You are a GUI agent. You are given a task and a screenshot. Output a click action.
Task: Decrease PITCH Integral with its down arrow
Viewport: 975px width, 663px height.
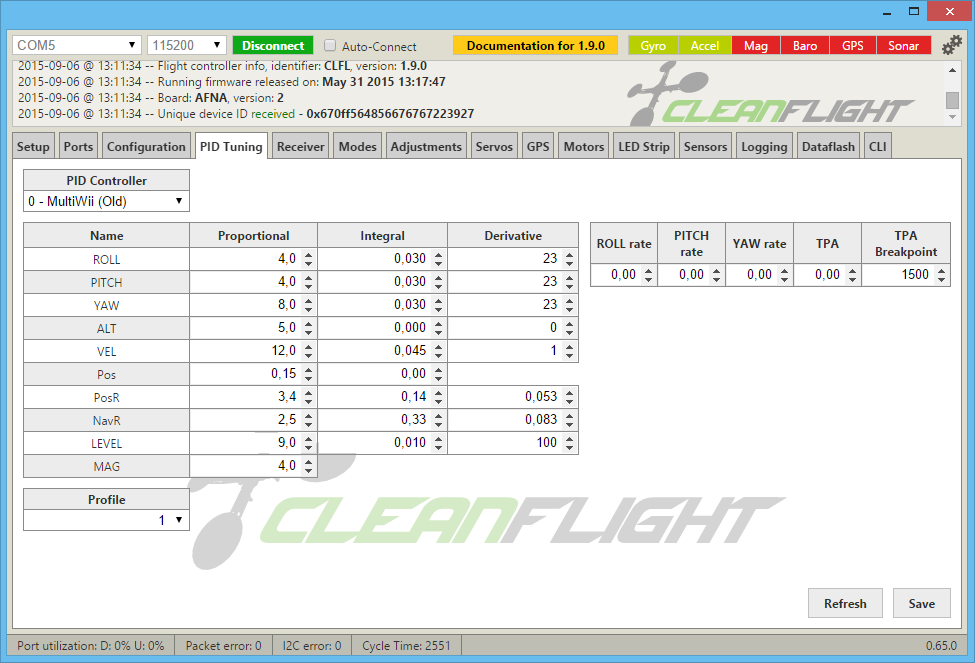(x=438, y=286)
